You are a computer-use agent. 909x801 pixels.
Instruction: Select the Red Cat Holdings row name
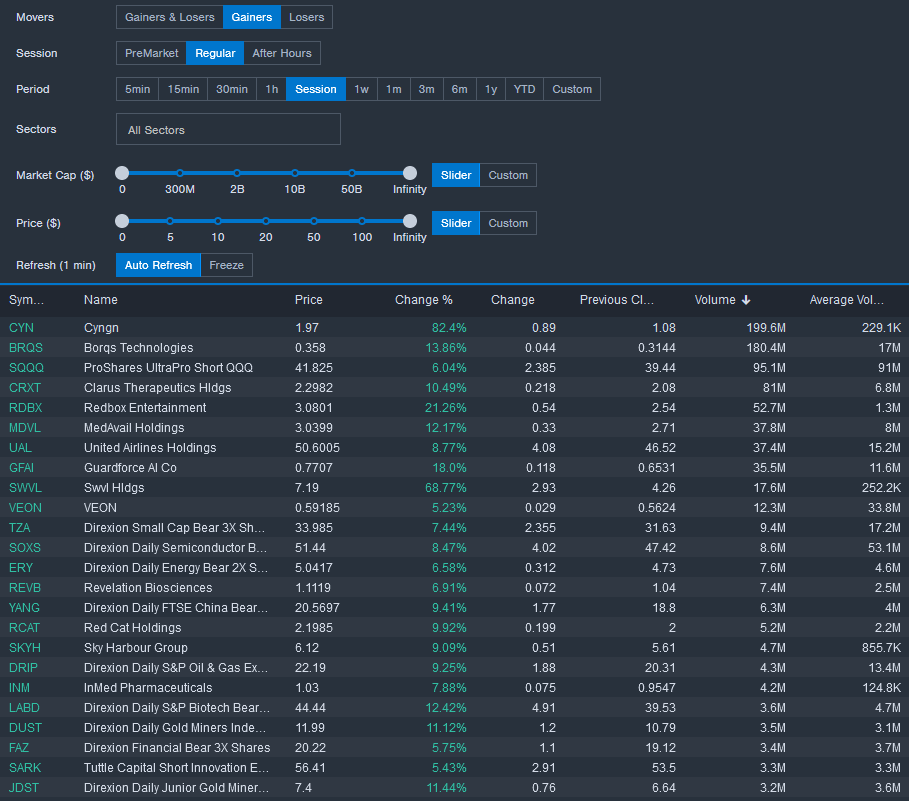(x=133, y=628)
